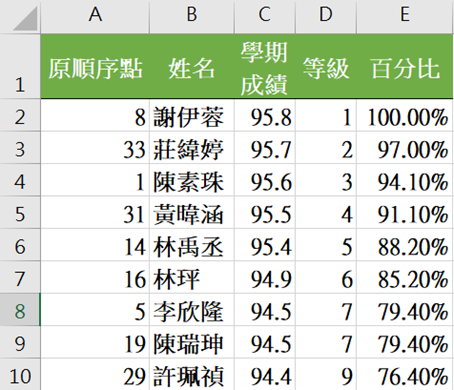Click header cell 姓名

click(192, 66)
